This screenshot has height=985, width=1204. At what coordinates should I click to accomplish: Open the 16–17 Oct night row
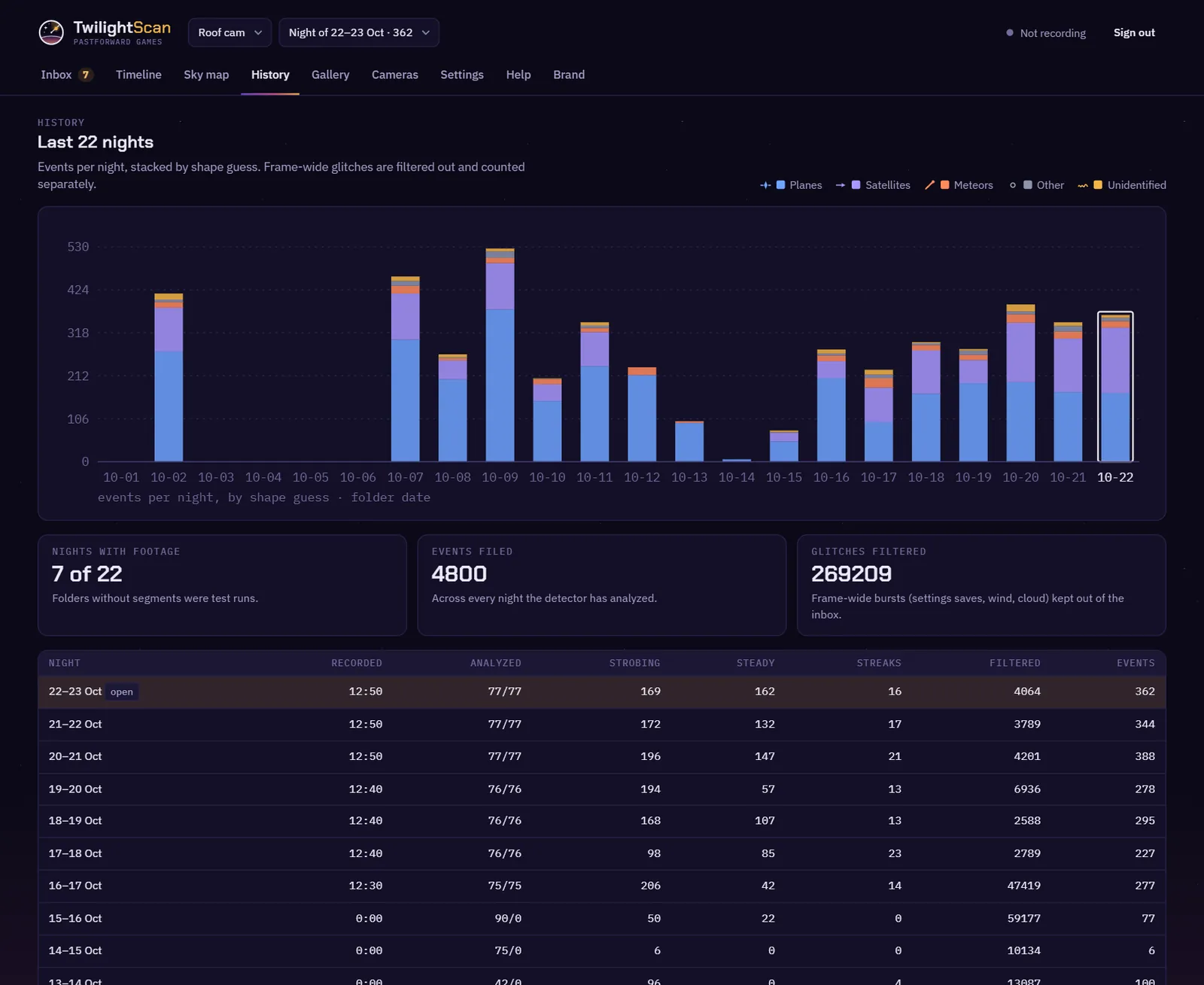pos(602,886)
